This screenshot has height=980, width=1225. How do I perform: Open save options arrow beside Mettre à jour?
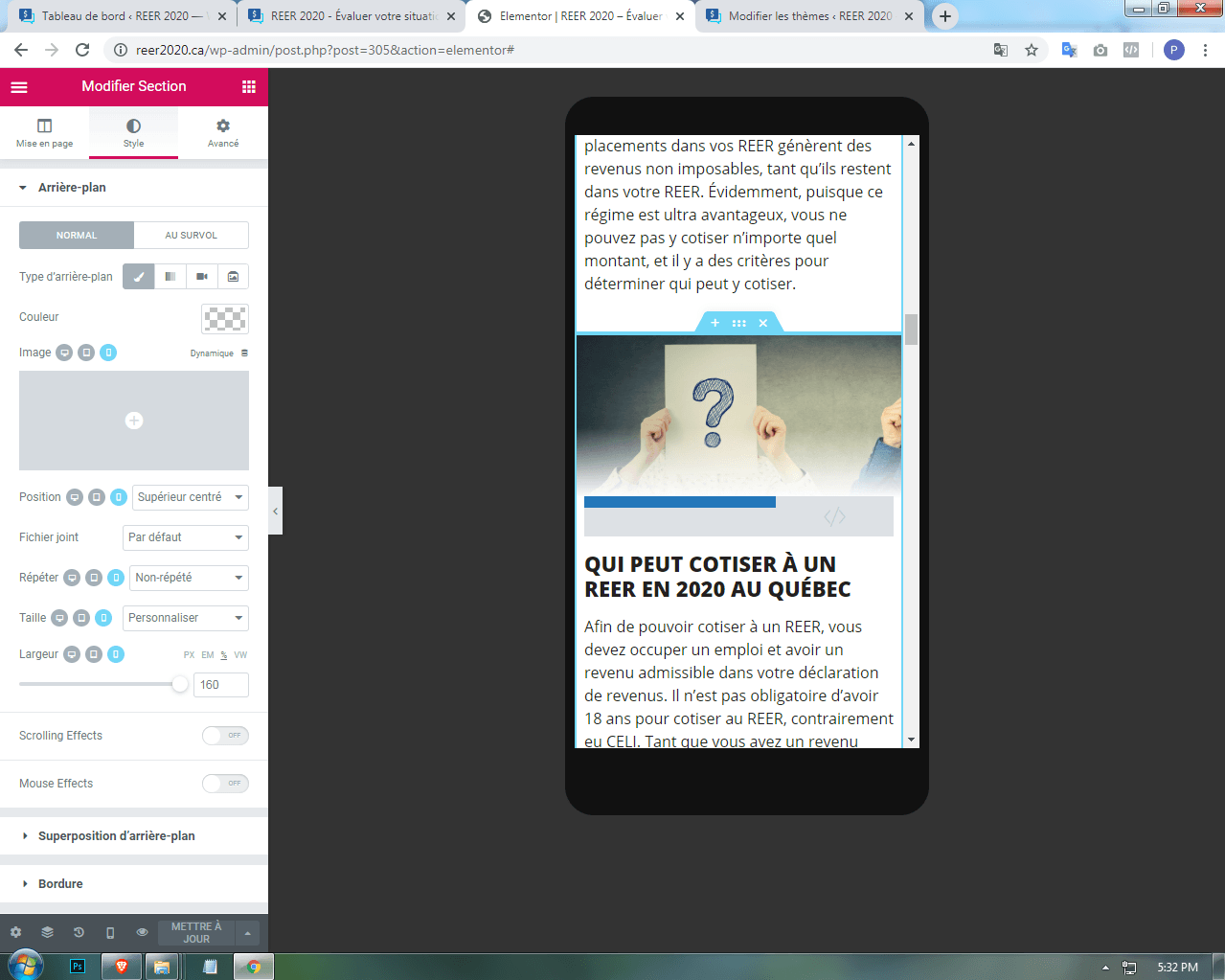point(247,932)
